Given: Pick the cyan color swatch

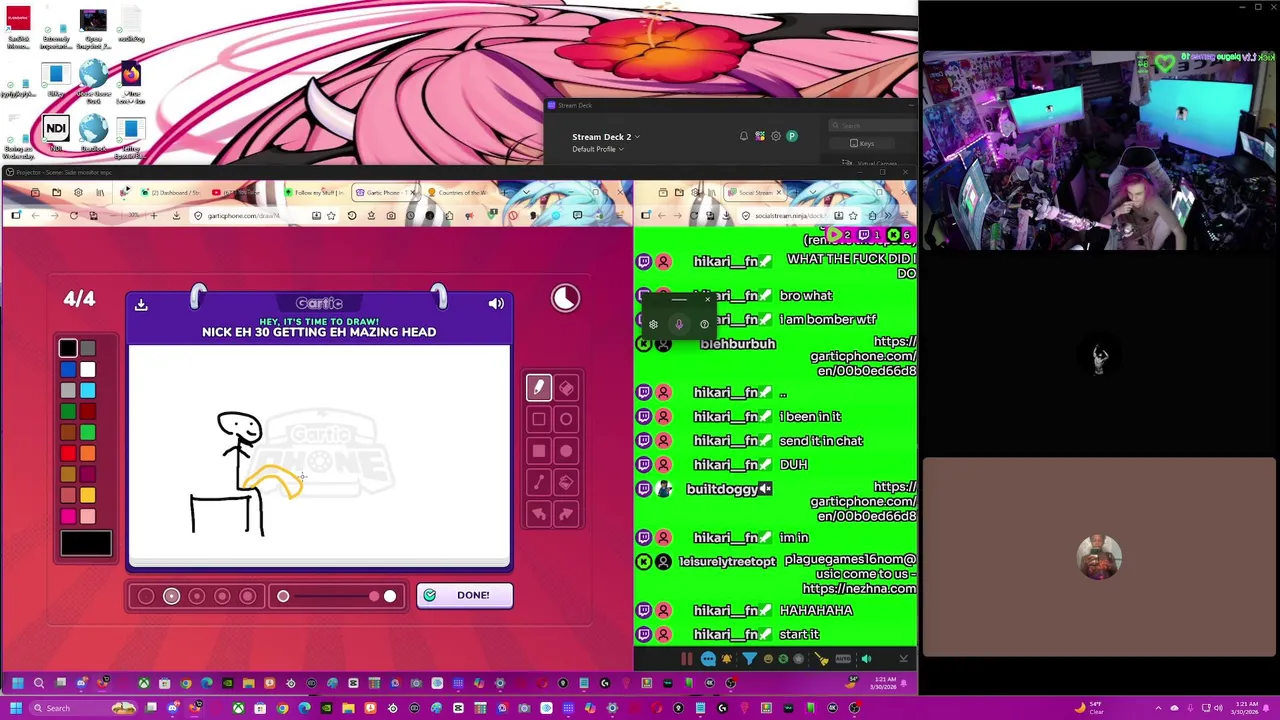Looking at the screenshot, I should click(88, 390).
